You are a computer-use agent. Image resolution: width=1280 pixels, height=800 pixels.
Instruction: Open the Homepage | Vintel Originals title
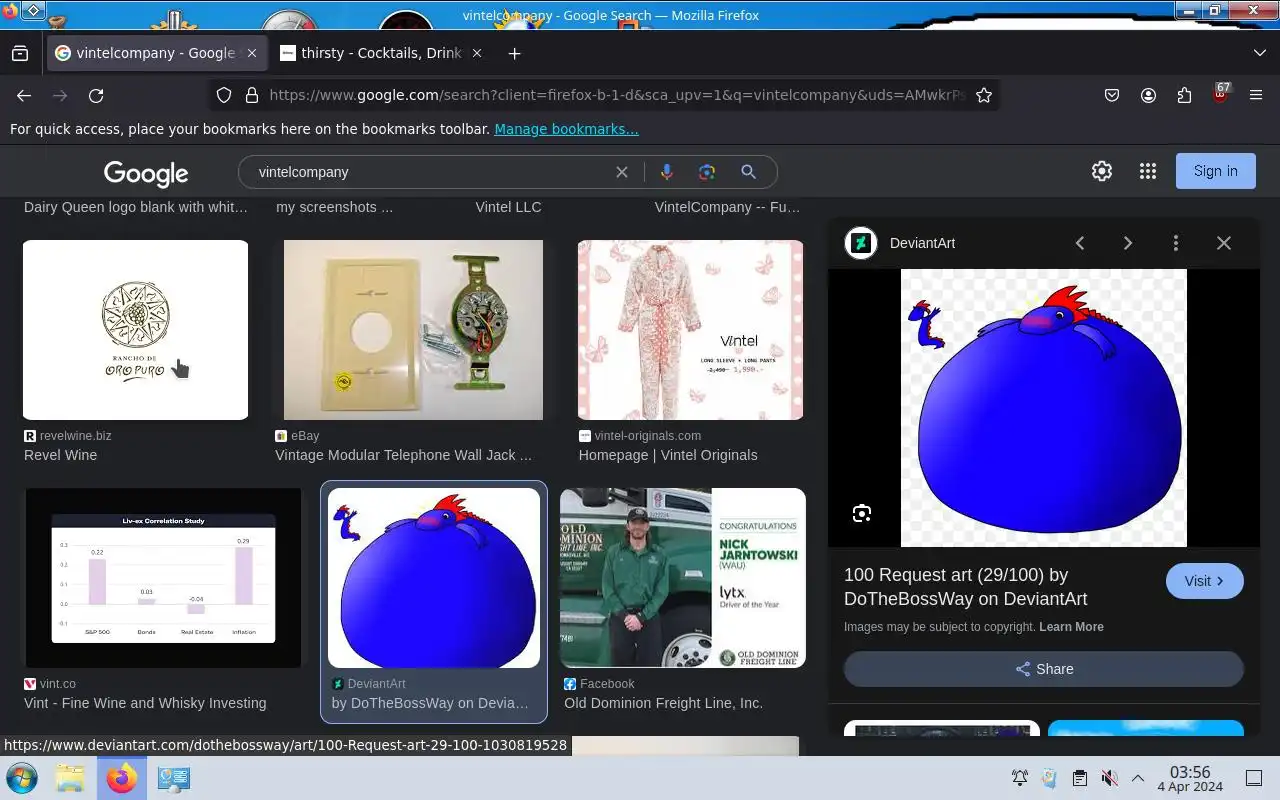click(668, 455)
